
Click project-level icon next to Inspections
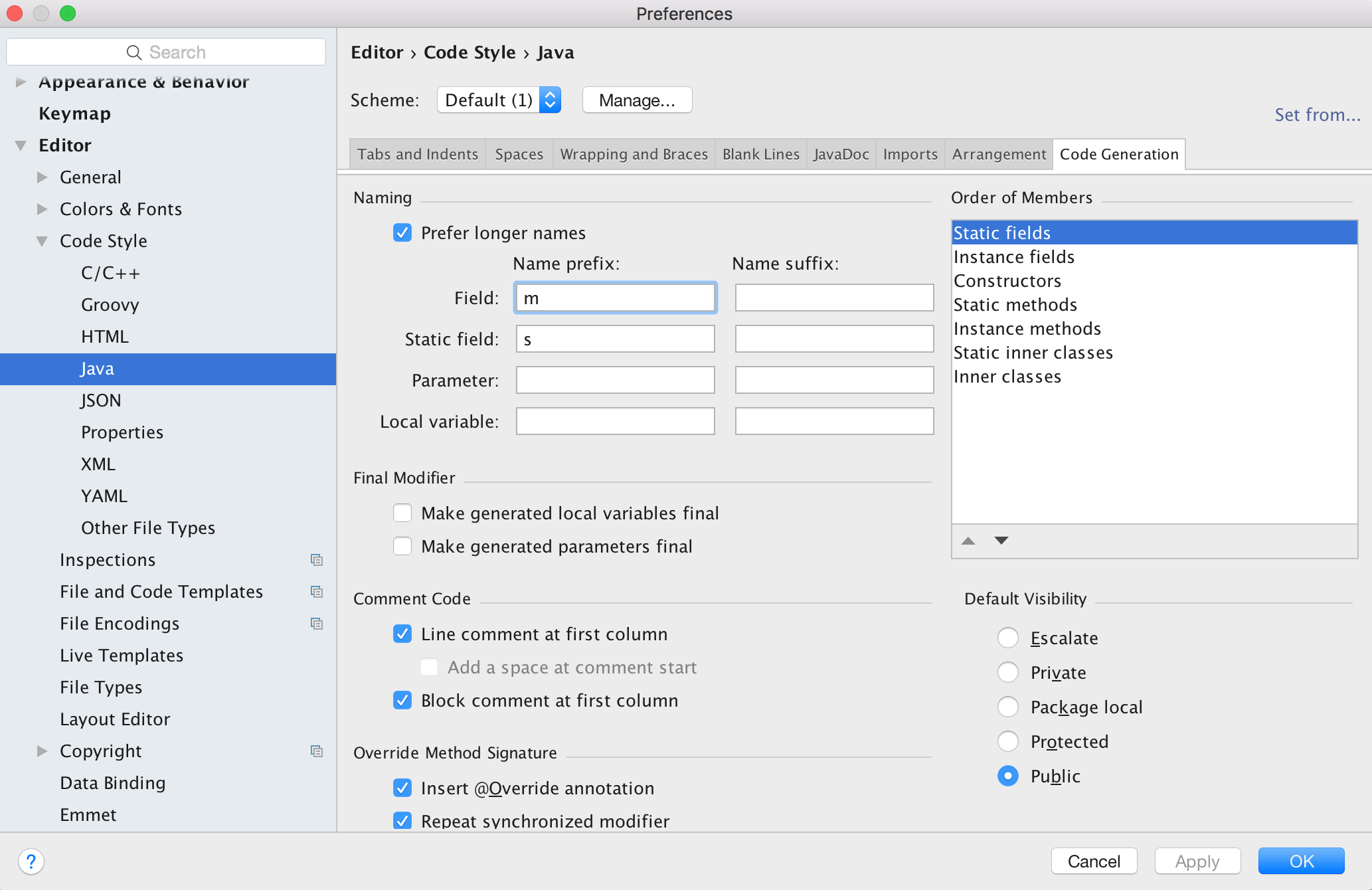(317, 560)
